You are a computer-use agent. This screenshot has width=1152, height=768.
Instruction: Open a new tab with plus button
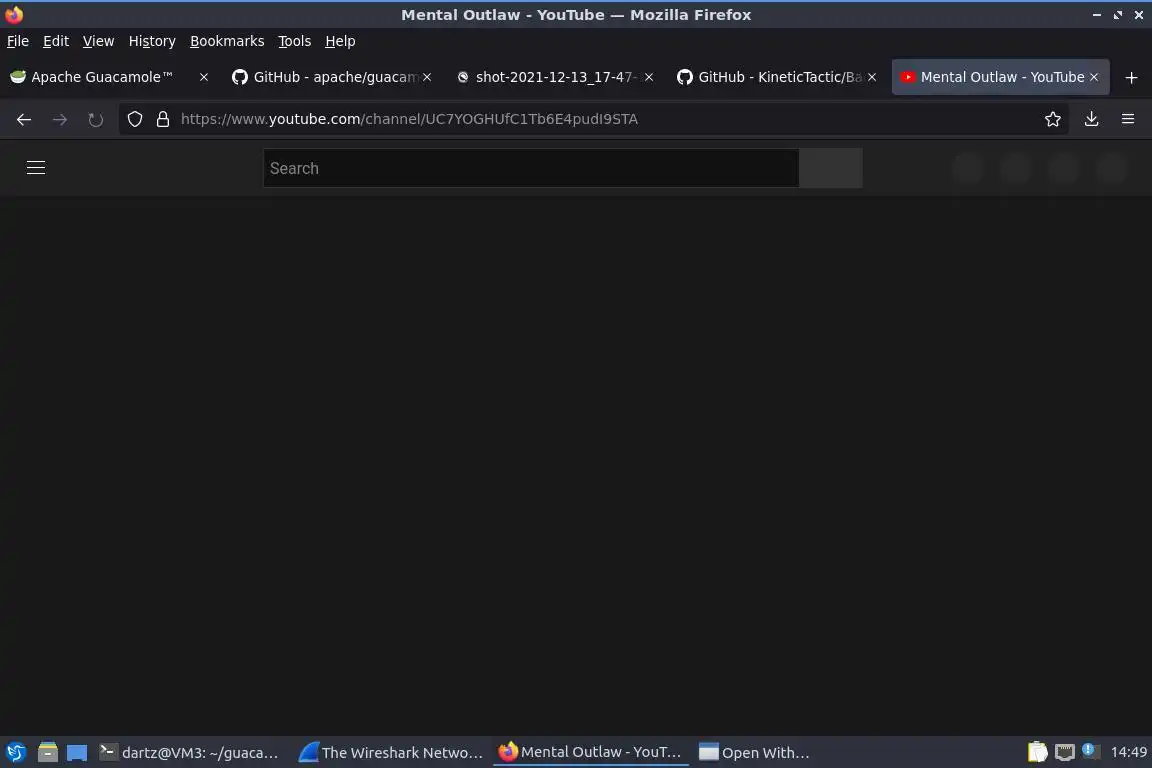(x=1131, y=77)
